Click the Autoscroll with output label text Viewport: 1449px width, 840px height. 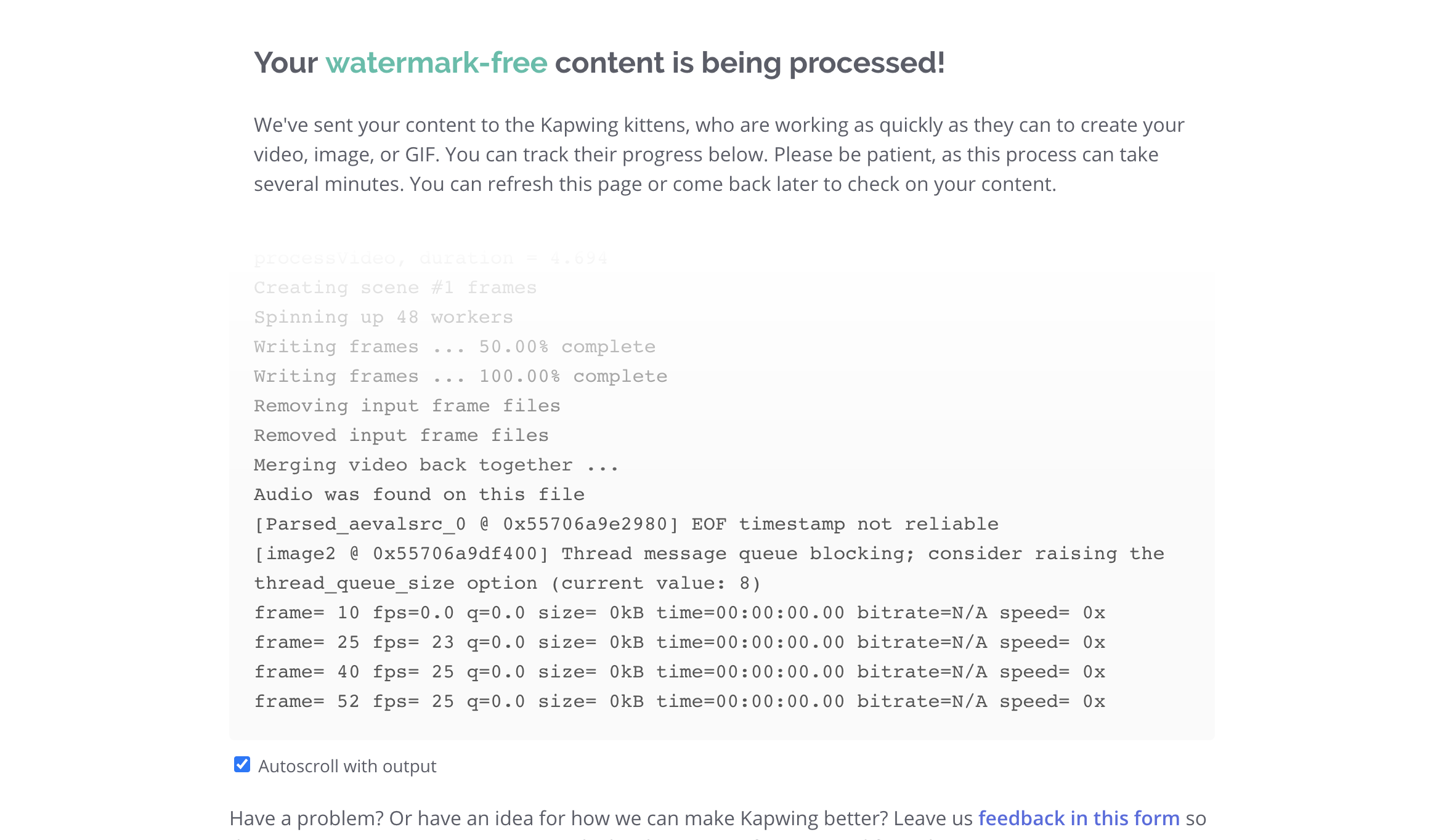tap(347, 766)
